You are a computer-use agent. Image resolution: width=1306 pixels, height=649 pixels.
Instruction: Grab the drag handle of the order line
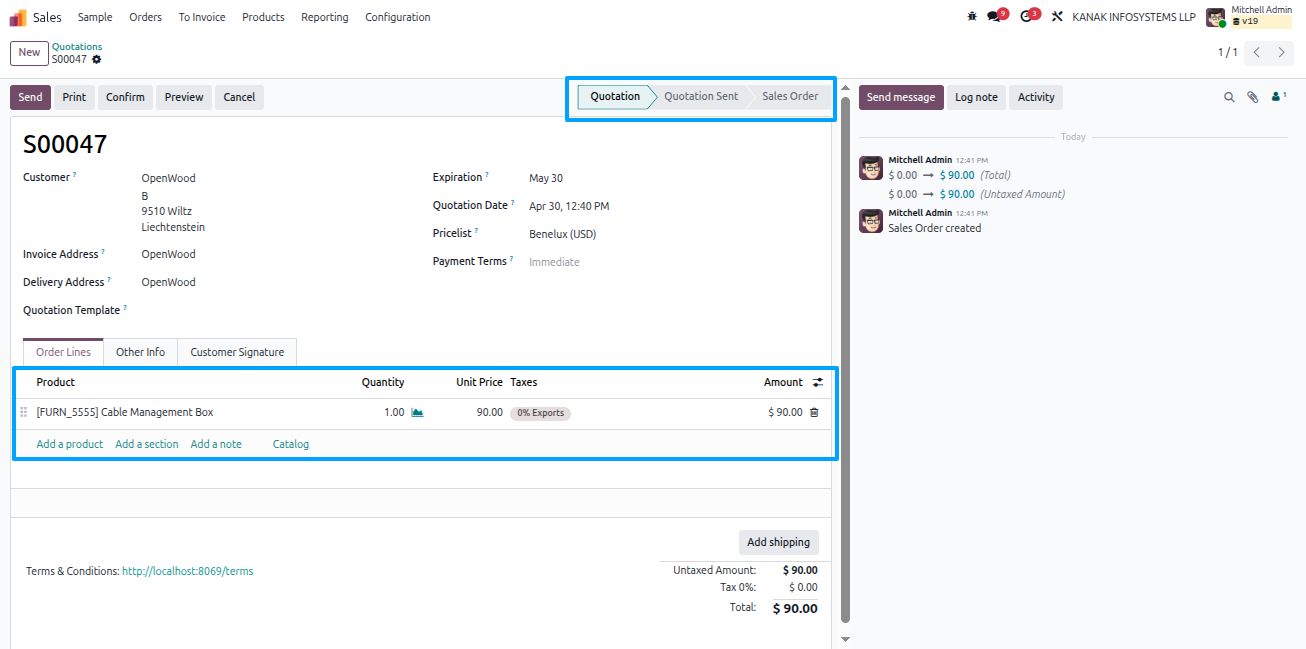pyautogui.click(x=24, y=412)
